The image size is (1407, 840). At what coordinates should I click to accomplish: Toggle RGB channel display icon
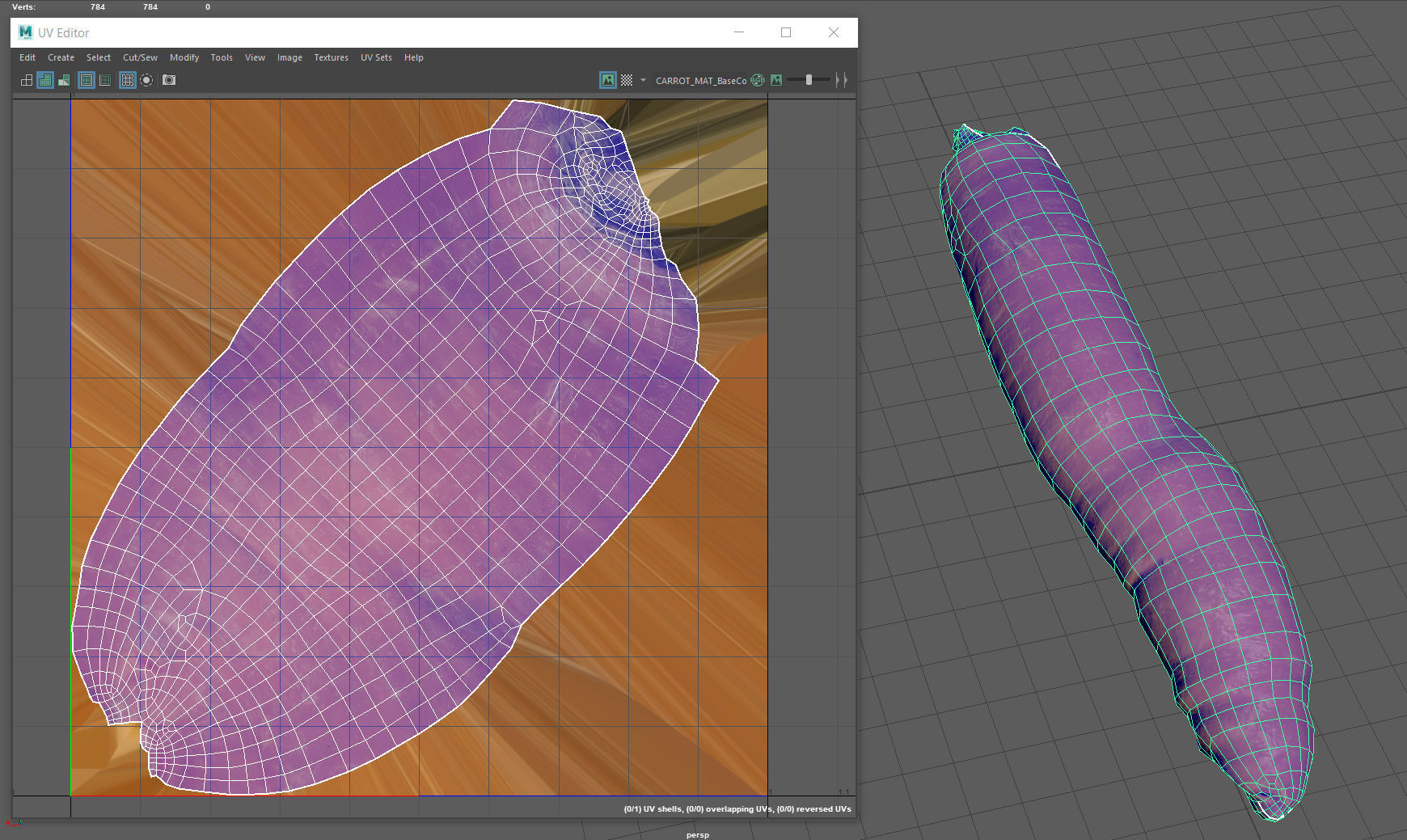(758, 80)
